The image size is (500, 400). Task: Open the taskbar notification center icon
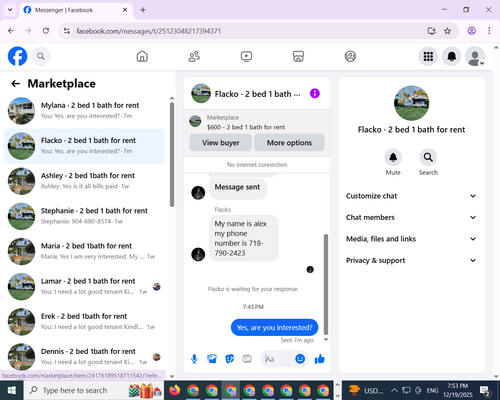(485, 390)
